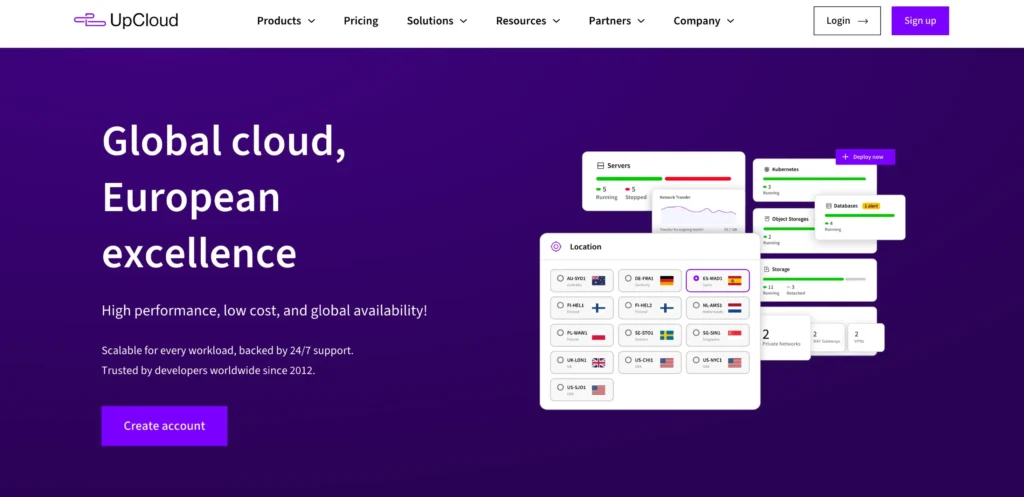This screenshot has width=1024, height=497.
Task: Open the Company menu
Action: 703,21
